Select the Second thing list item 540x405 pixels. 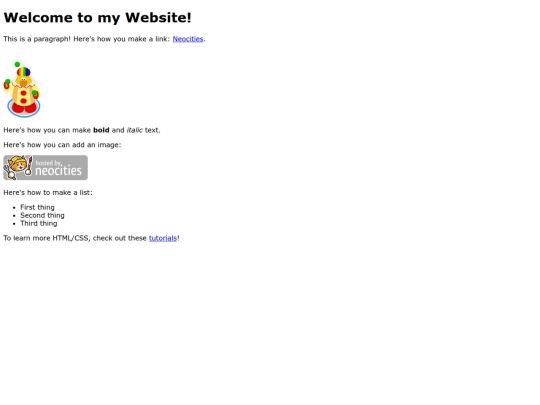click(x=42, y=215)
